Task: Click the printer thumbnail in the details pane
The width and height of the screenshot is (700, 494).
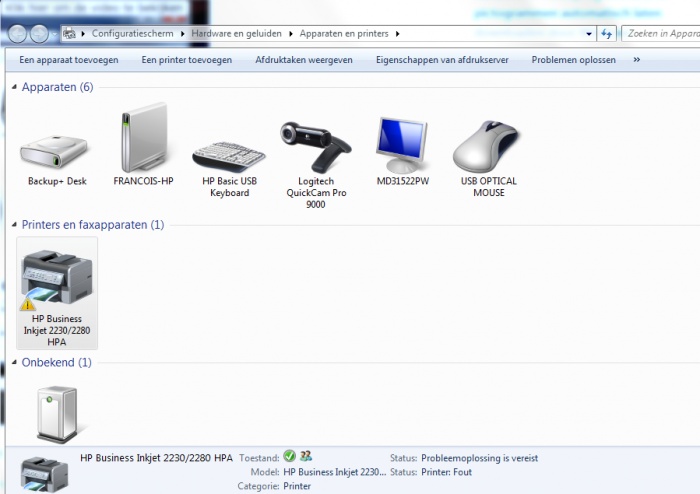Action: 44,475
